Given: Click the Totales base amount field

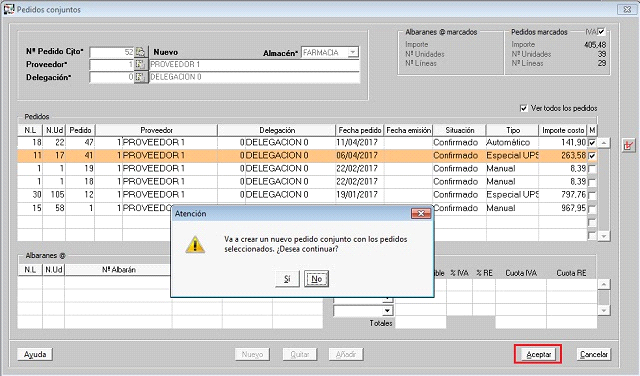Looking at the screenshot, I should (420, 323).
